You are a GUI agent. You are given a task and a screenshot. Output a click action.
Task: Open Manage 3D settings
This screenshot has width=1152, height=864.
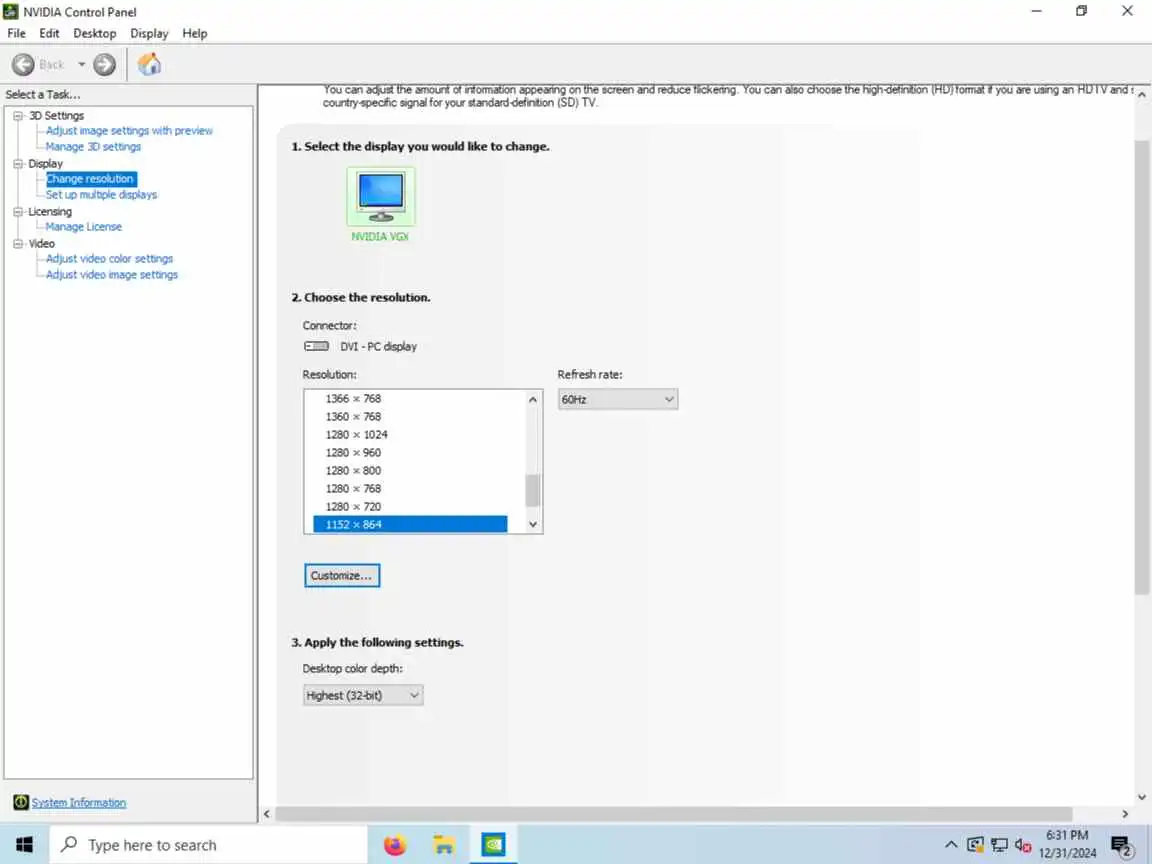pyautogui.click(x=93, y=147)
